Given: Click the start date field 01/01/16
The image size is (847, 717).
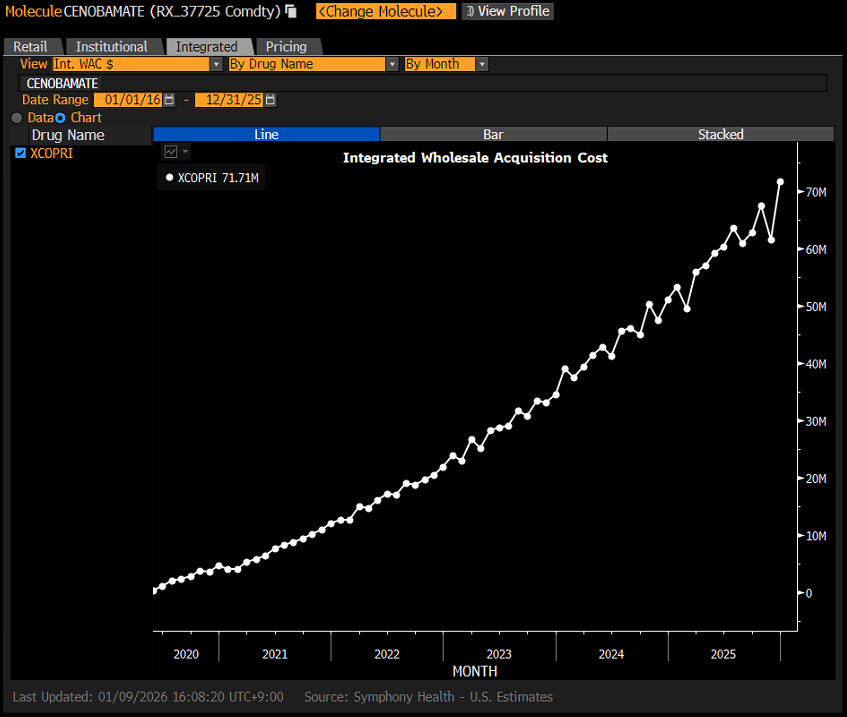Looking at the screenshot, I should 128,100.
